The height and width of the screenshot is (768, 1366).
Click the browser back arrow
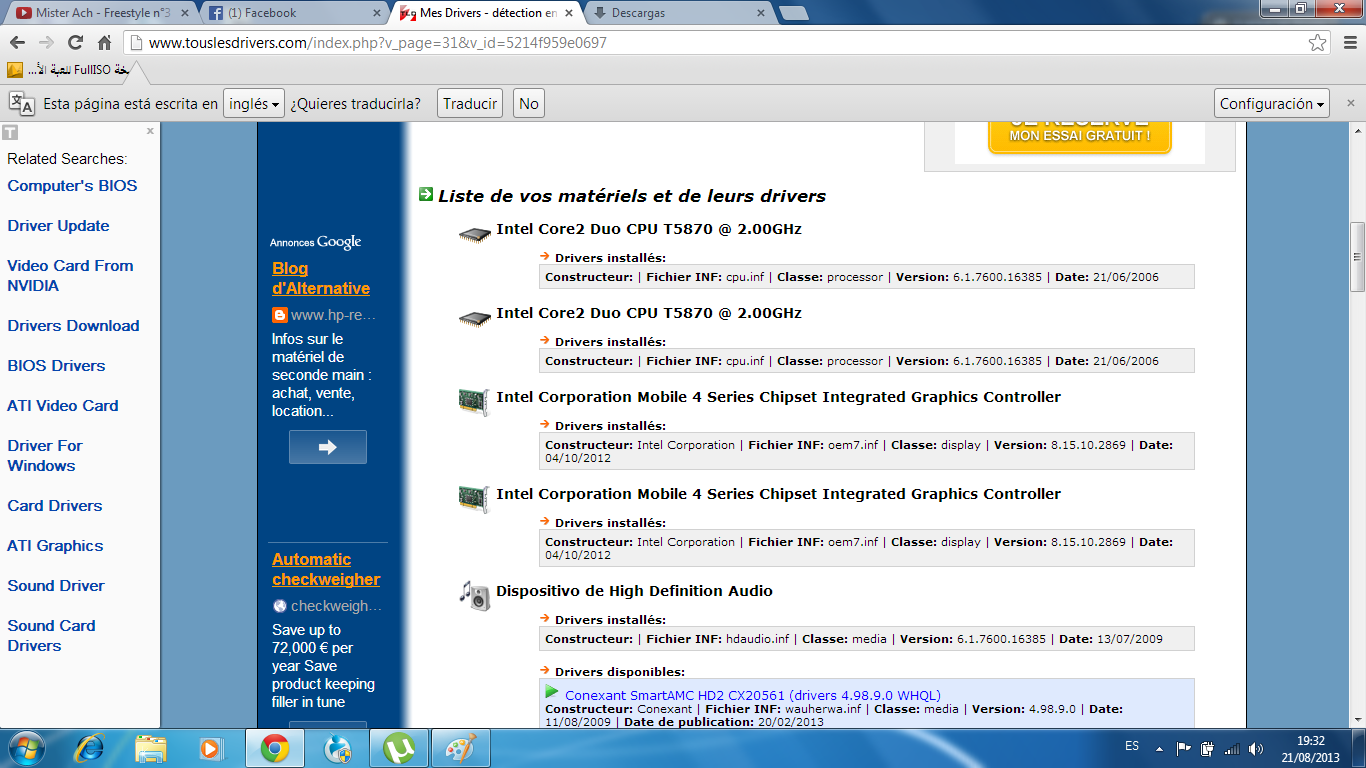point(17,43)
